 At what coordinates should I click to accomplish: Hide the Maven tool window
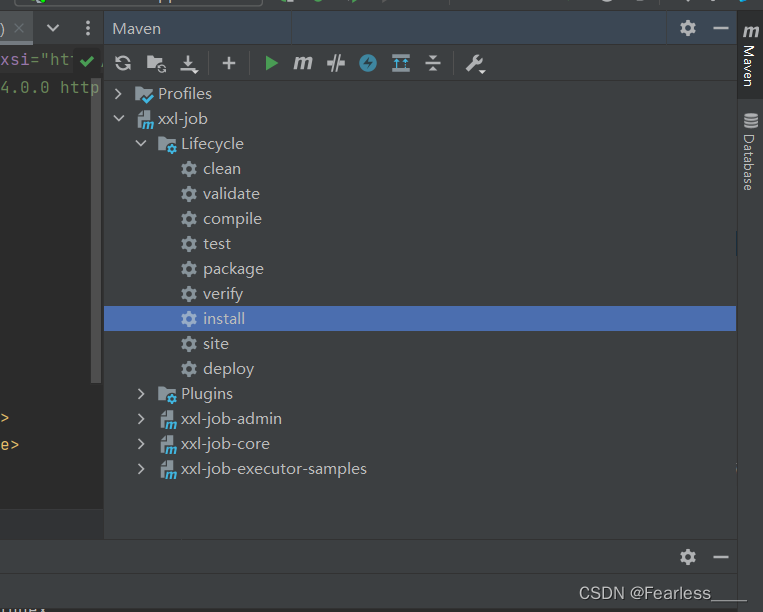721,28
